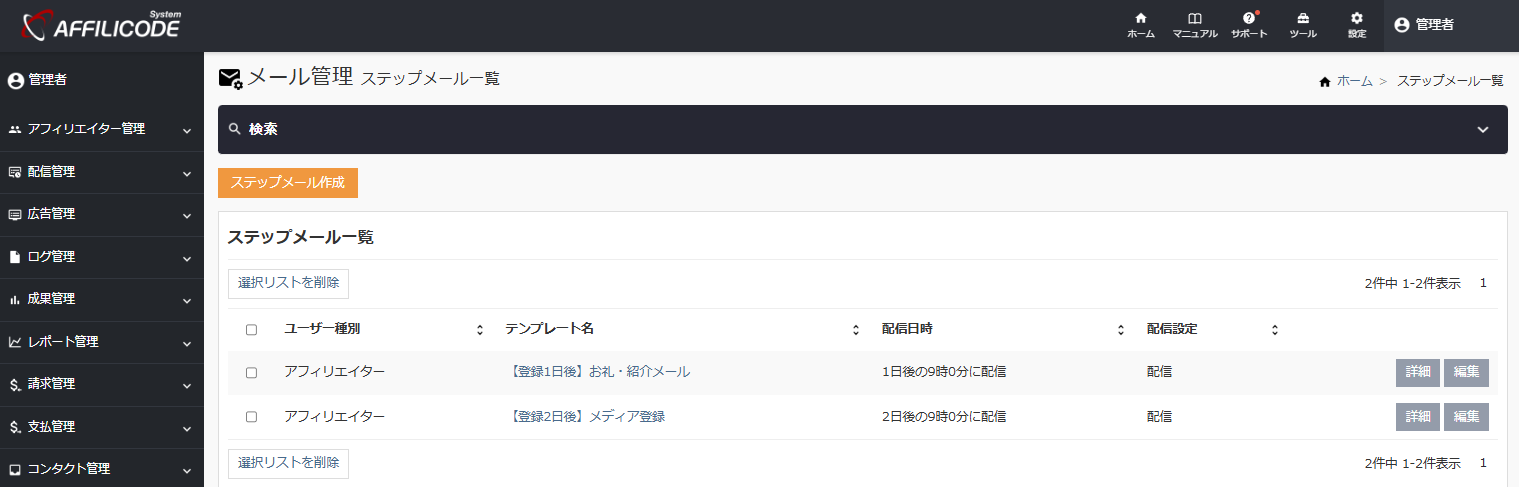Click page number 1 above table
Image resolution: width=1519 pixels, height=487 pixels.
[x=1483, y=283]
